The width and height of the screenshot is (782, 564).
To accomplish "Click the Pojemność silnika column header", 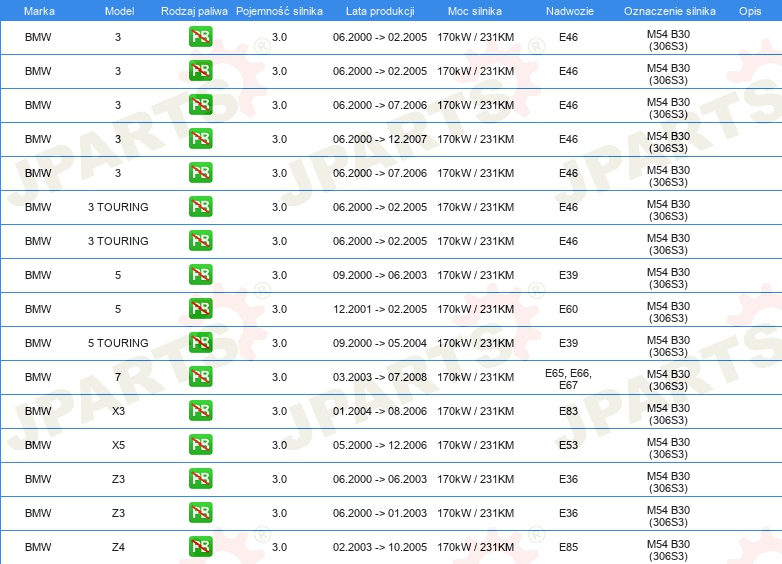I will (279, 11).
